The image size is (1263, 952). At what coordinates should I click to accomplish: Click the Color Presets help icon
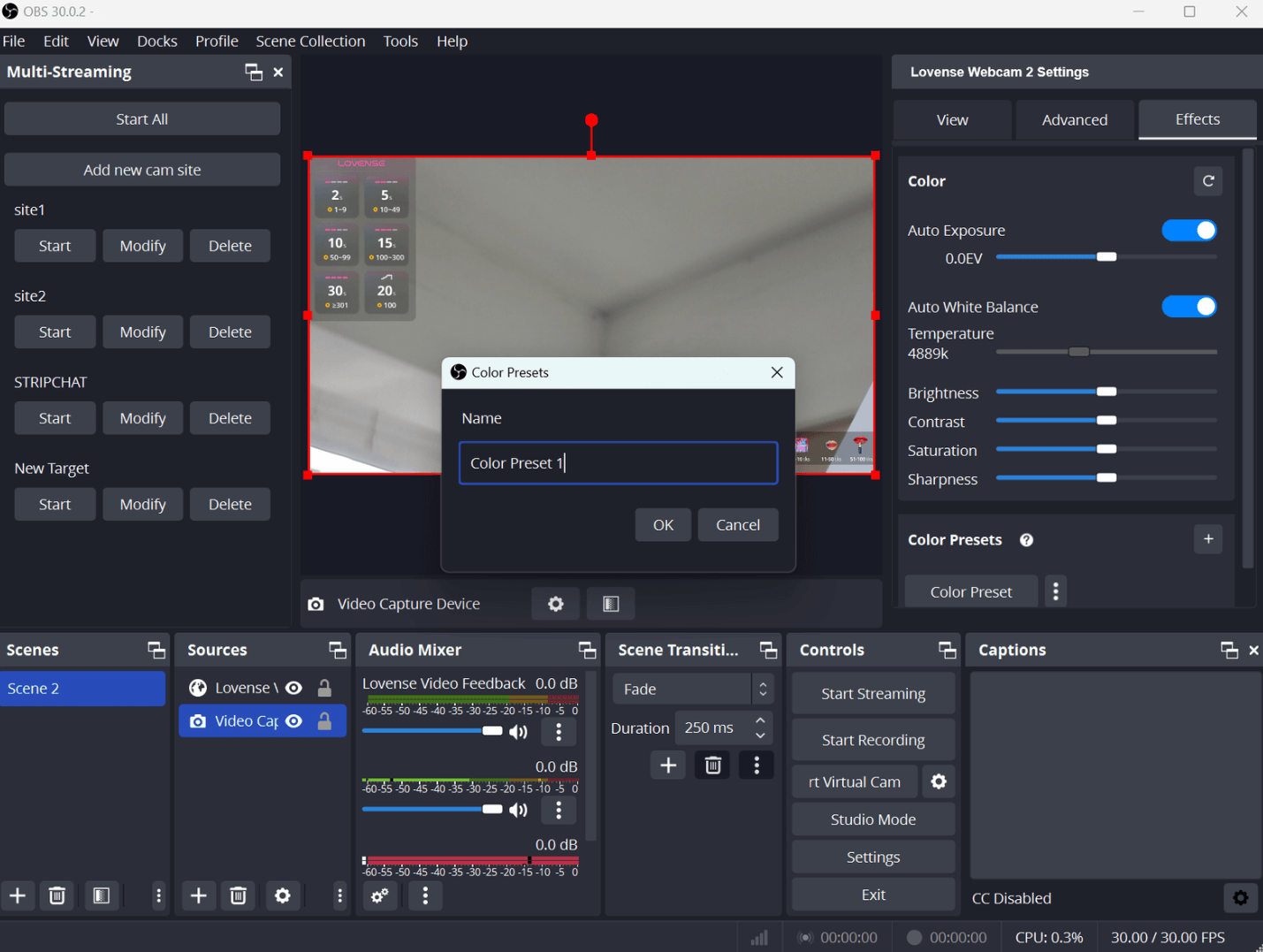click(x=1026, y=540)
